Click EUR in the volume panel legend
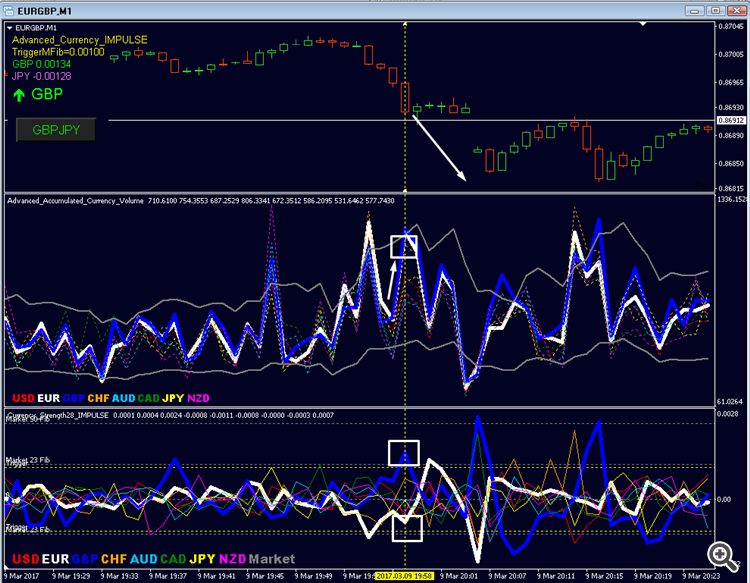Image resolution: width=750 pixels, height=583 pixels. pos(48,398)
